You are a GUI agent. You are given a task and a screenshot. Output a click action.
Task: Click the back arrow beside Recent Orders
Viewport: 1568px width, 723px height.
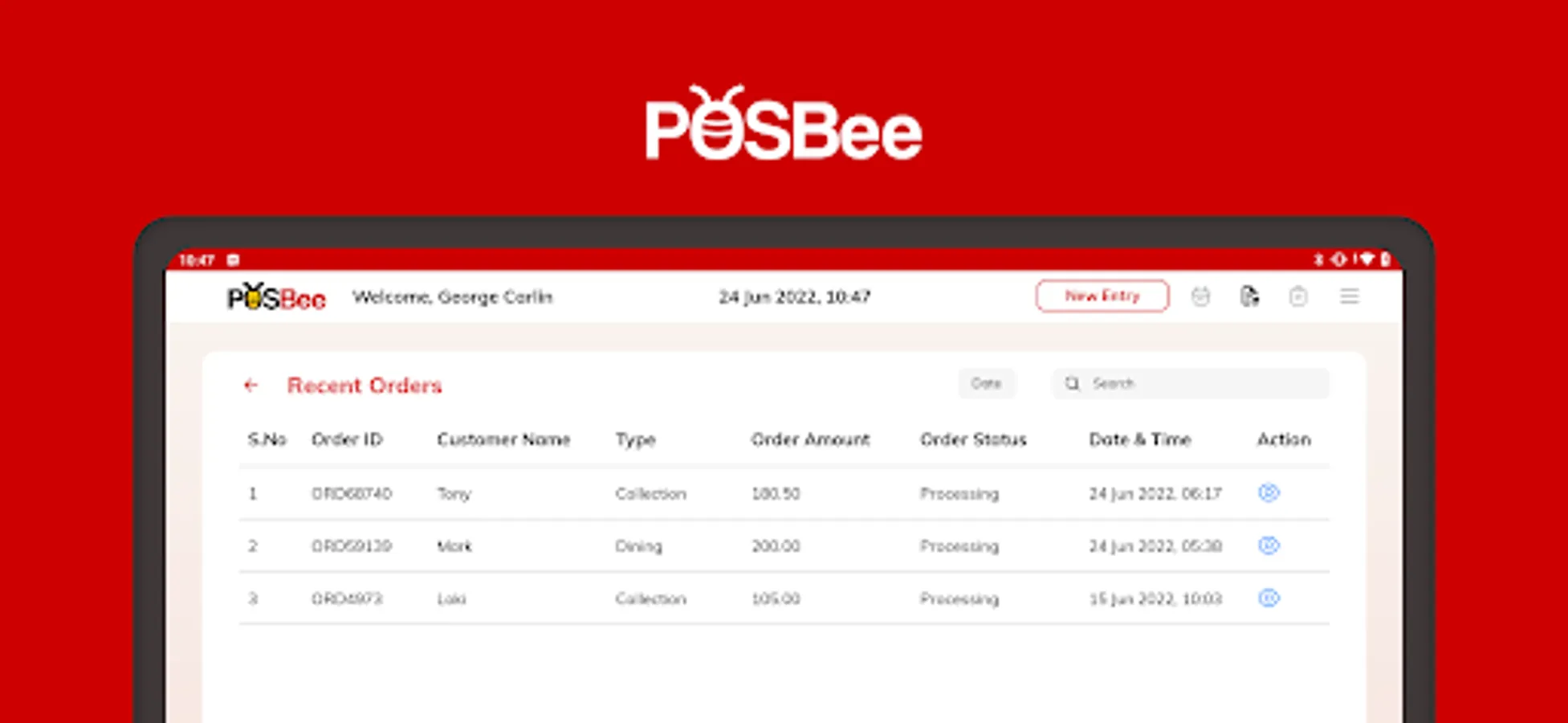[250, 386]
